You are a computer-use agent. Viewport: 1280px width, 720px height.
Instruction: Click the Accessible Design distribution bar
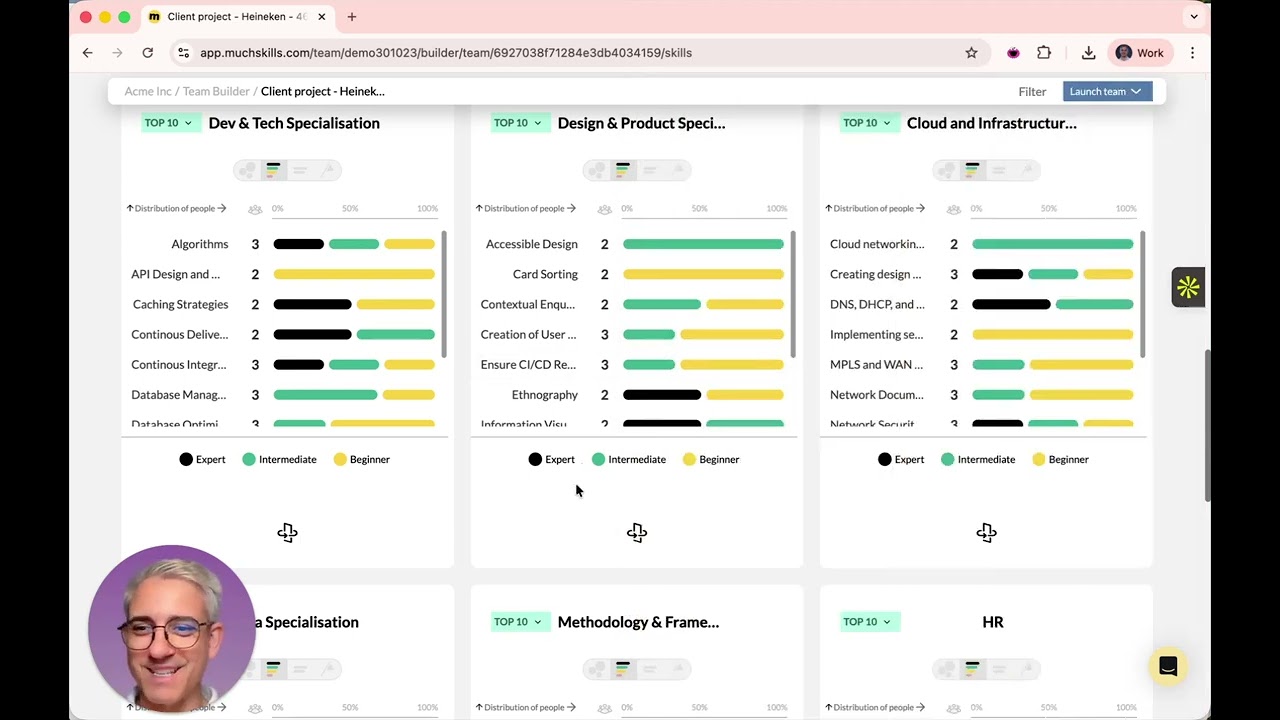[x=703, y=244]
